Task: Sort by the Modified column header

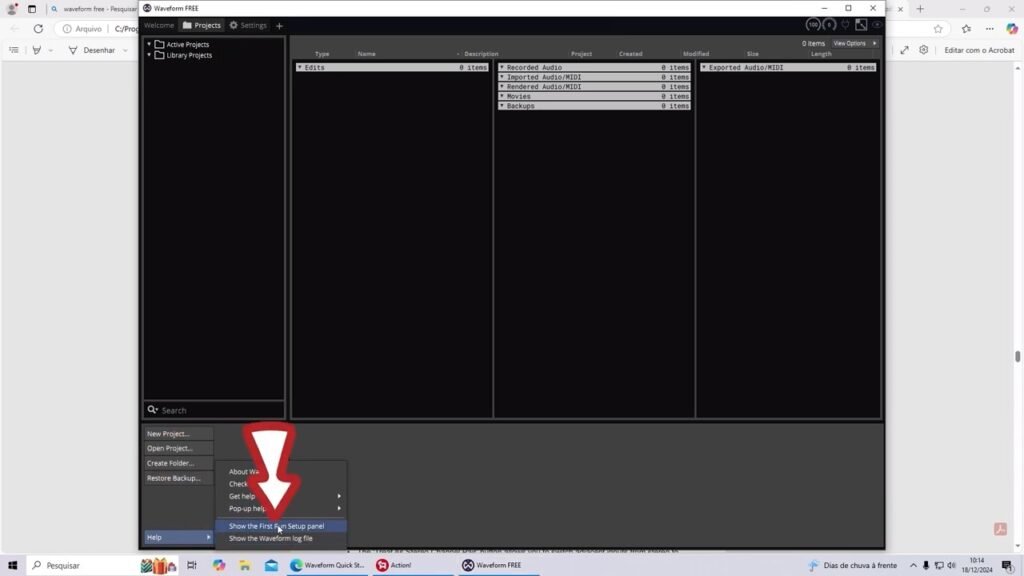Action: click(x=696, y=54)
